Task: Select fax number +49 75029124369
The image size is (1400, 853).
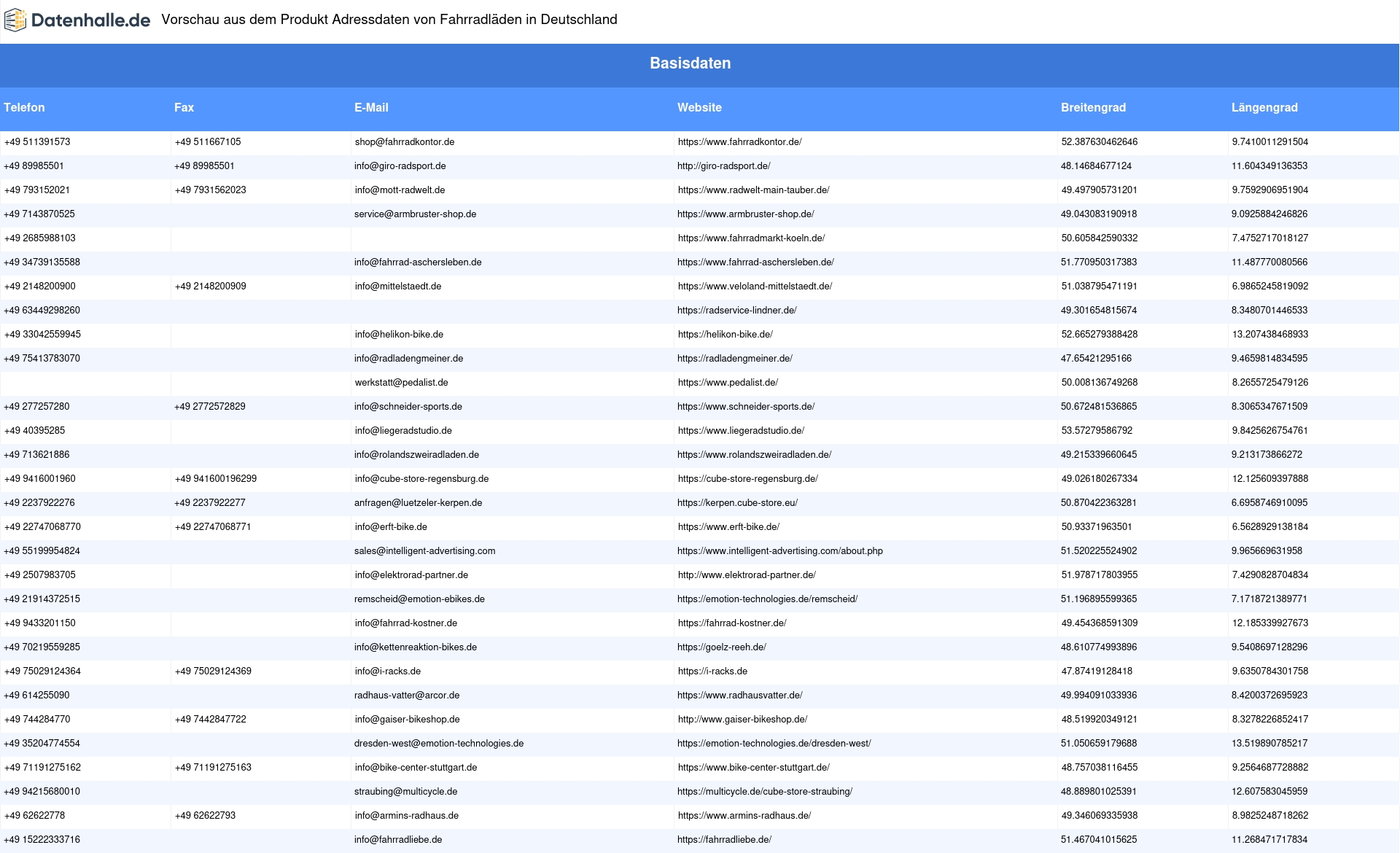Action: click(213, 671)
